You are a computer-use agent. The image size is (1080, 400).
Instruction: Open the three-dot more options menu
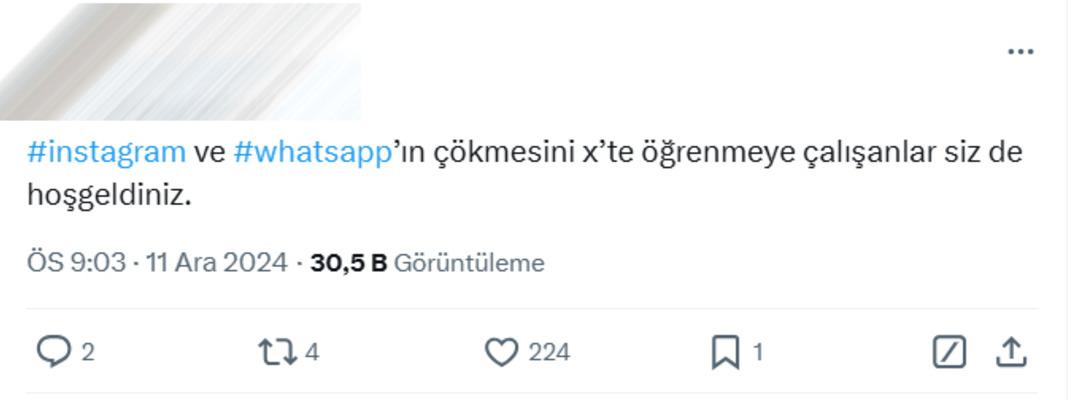point(1020,52)
